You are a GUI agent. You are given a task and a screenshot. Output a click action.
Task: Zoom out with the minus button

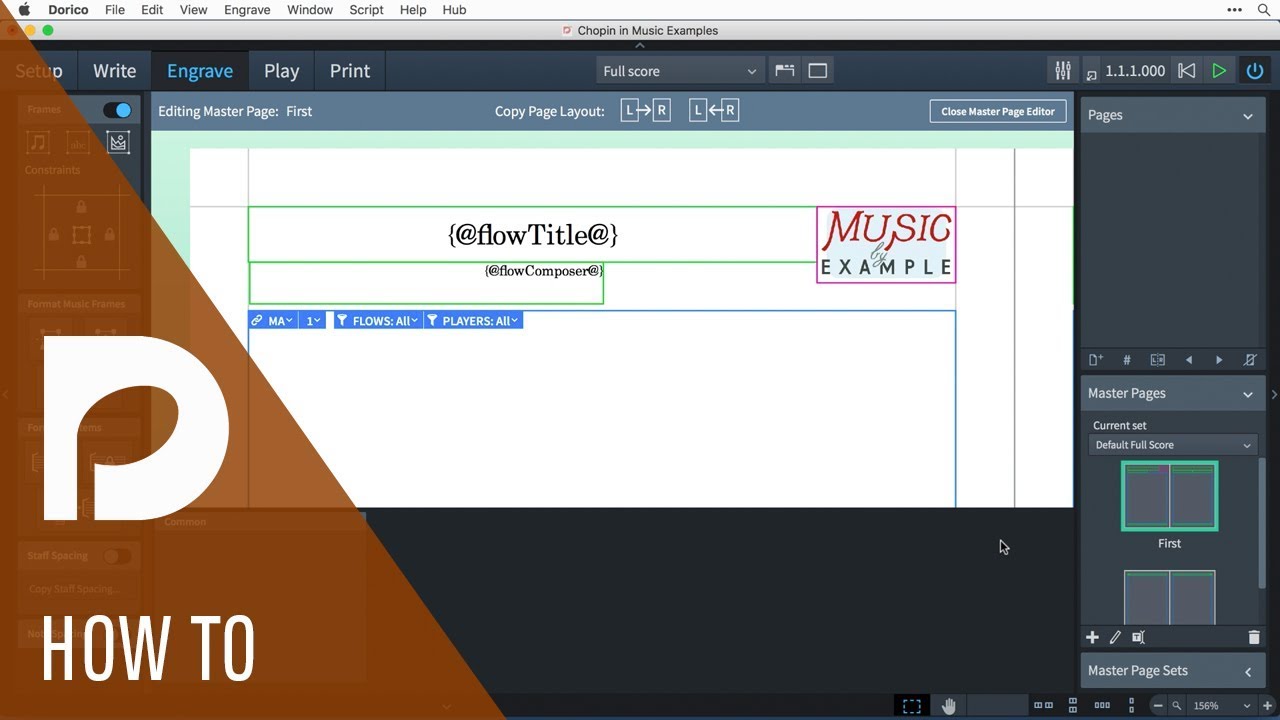pos(1158,706)
